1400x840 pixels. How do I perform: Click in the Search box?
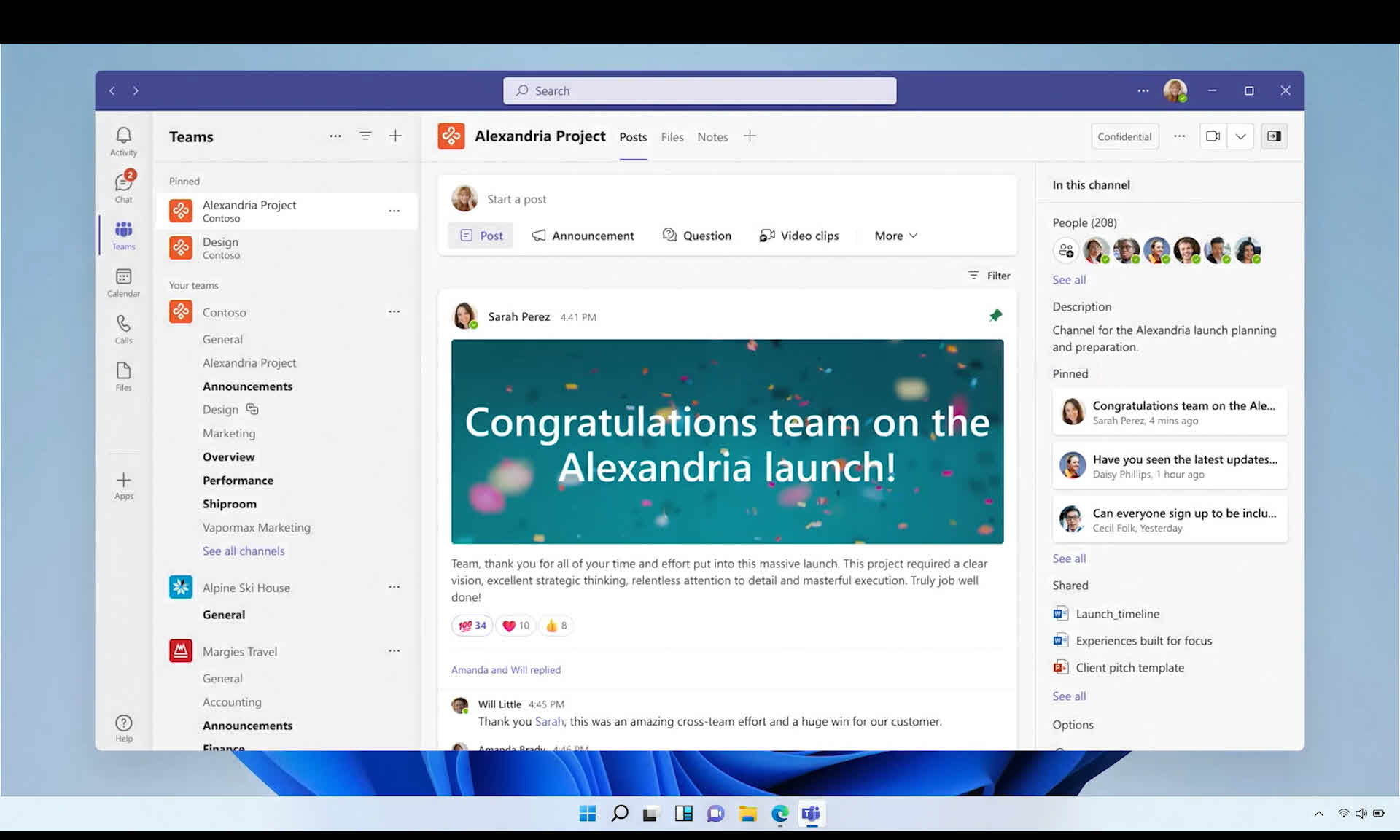(x=699, y=90)
